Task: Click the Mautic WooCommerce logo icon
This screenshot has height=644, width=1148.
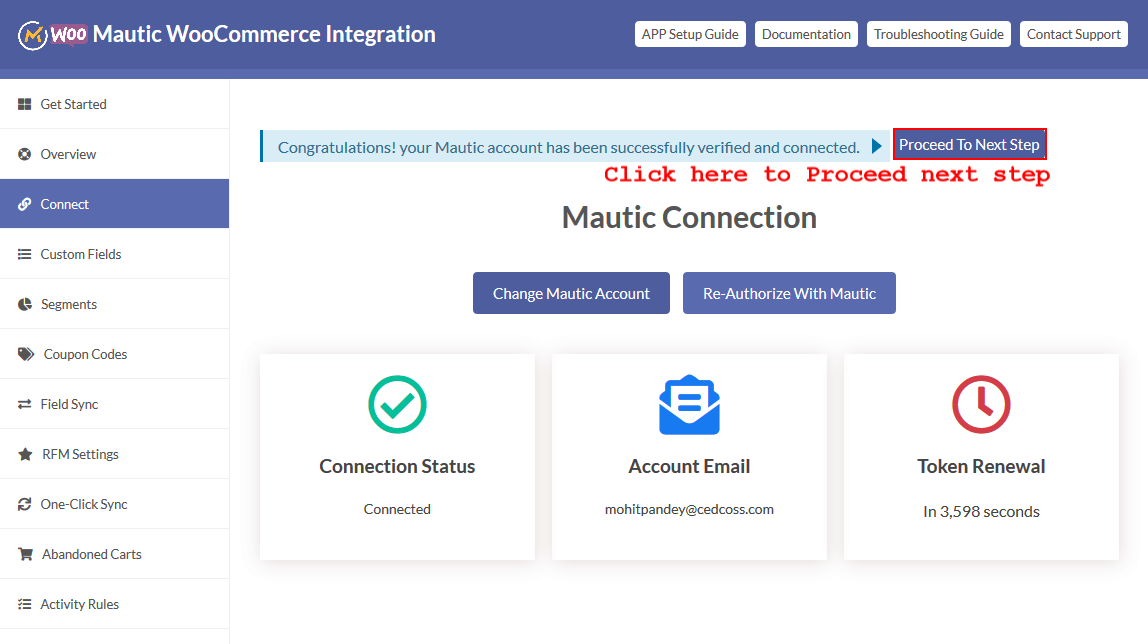Action: point(53,34)
